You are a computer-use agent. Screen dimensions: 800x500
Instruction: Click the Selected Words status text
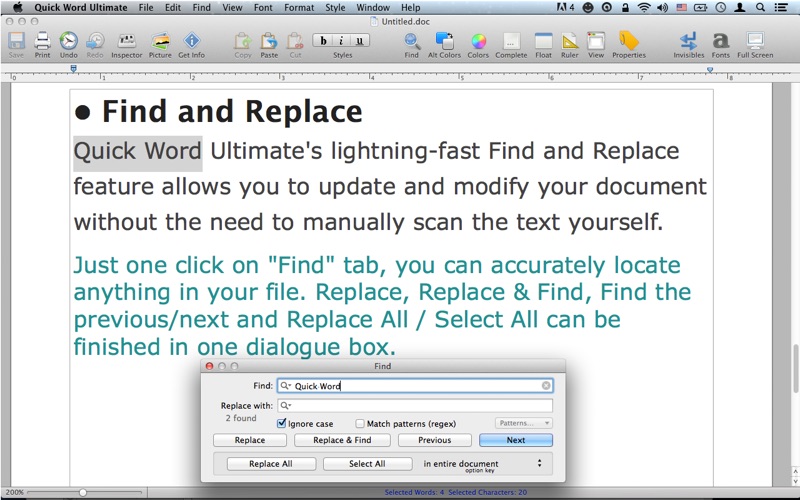(414, 492)
